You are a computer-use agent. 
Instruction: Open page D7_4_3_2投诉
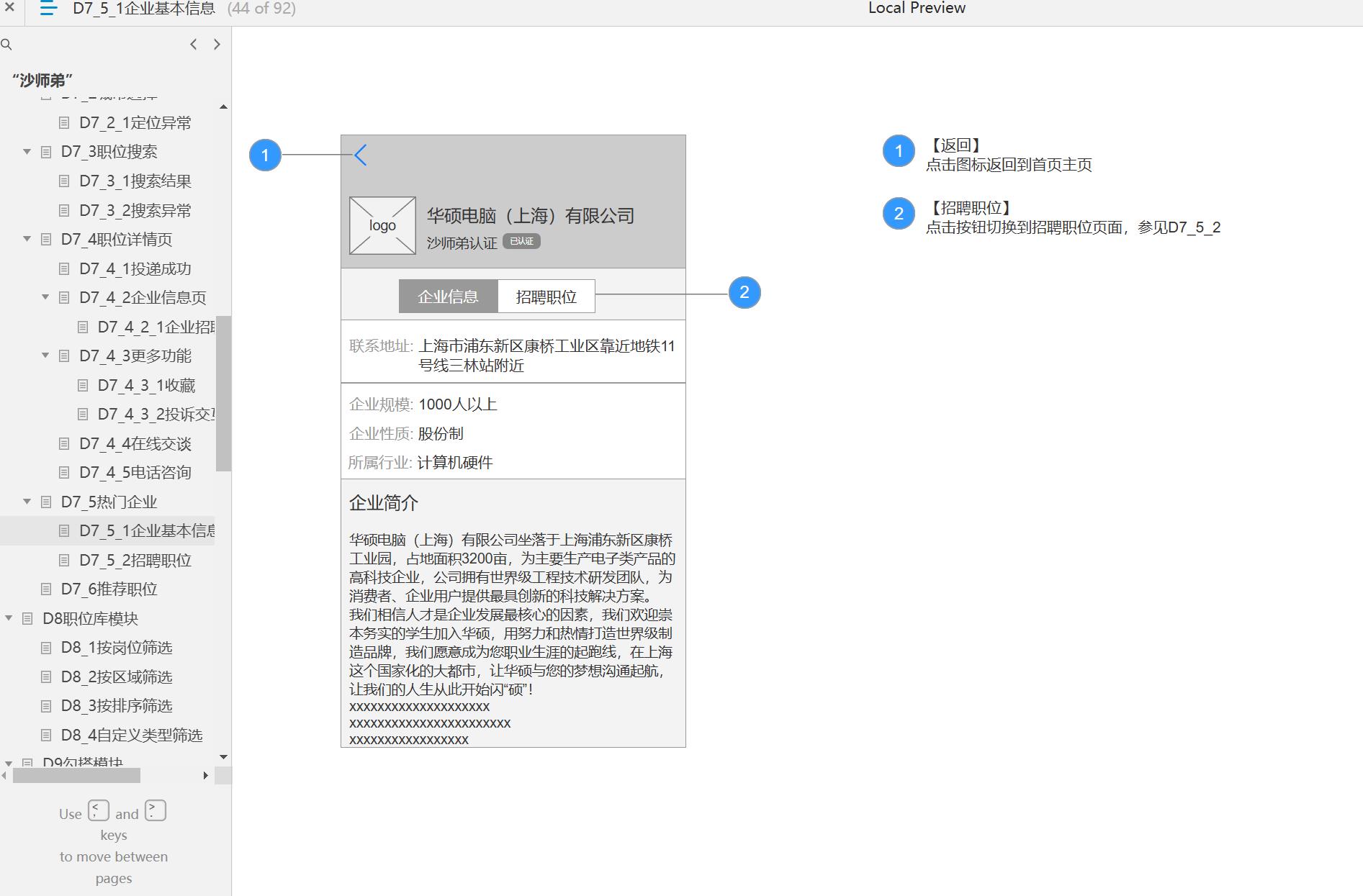[156, 414]
